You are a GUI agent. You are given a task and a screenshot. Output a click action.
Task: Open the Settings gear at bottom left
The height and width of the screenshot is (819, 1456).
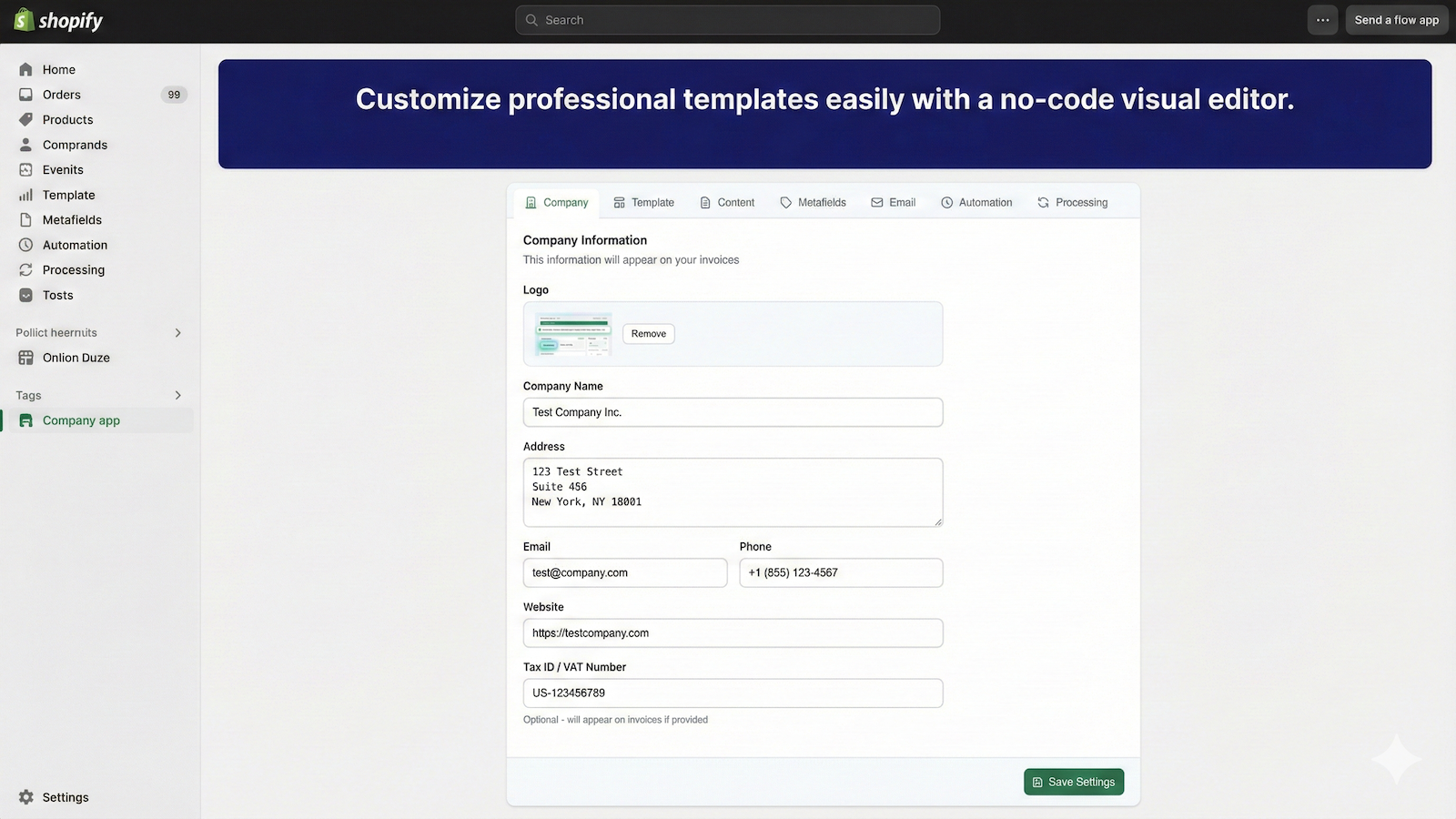25,796
